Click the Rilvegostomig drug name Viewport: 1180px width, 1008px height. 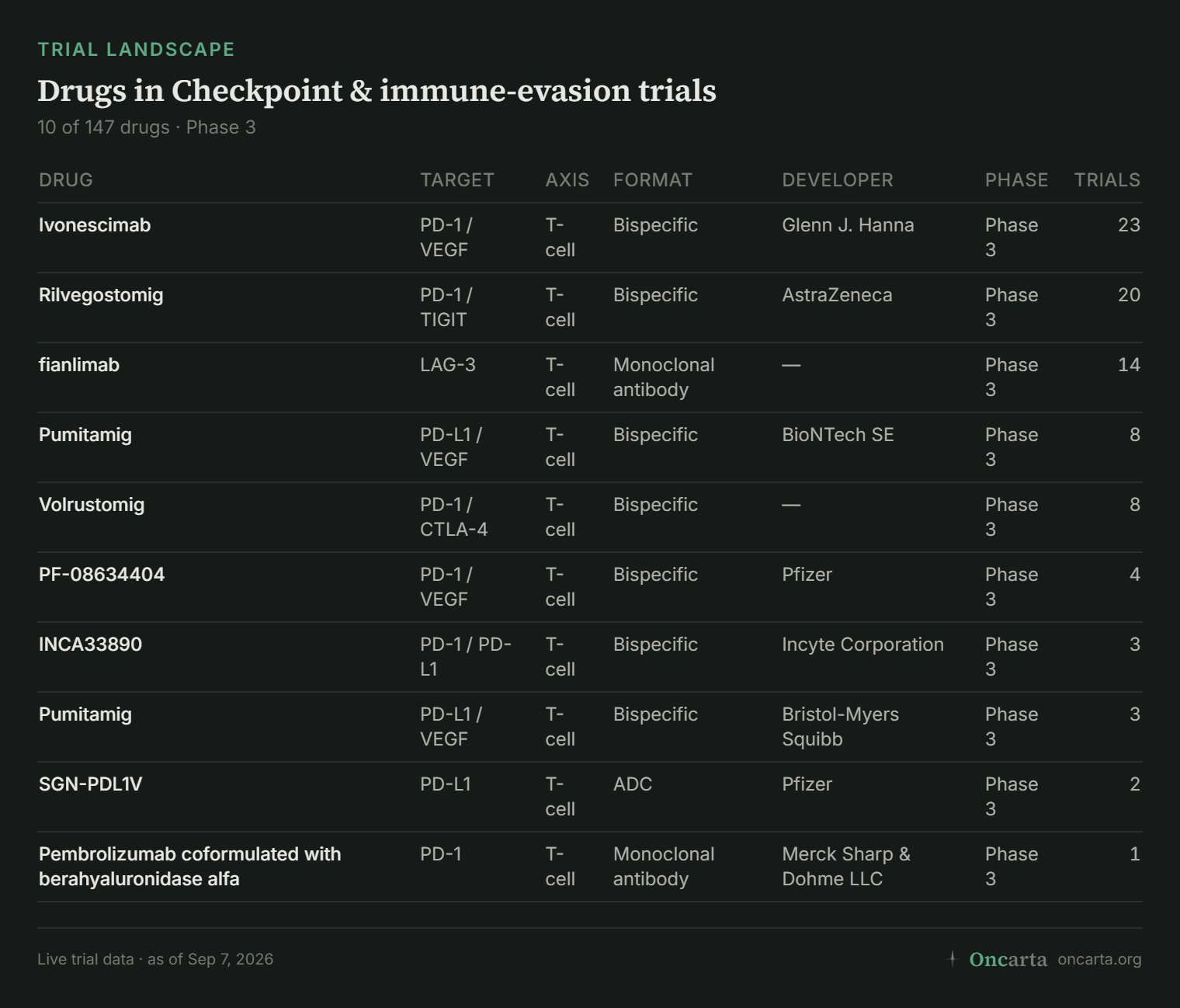pyautogui.click(x=101, y=295)
